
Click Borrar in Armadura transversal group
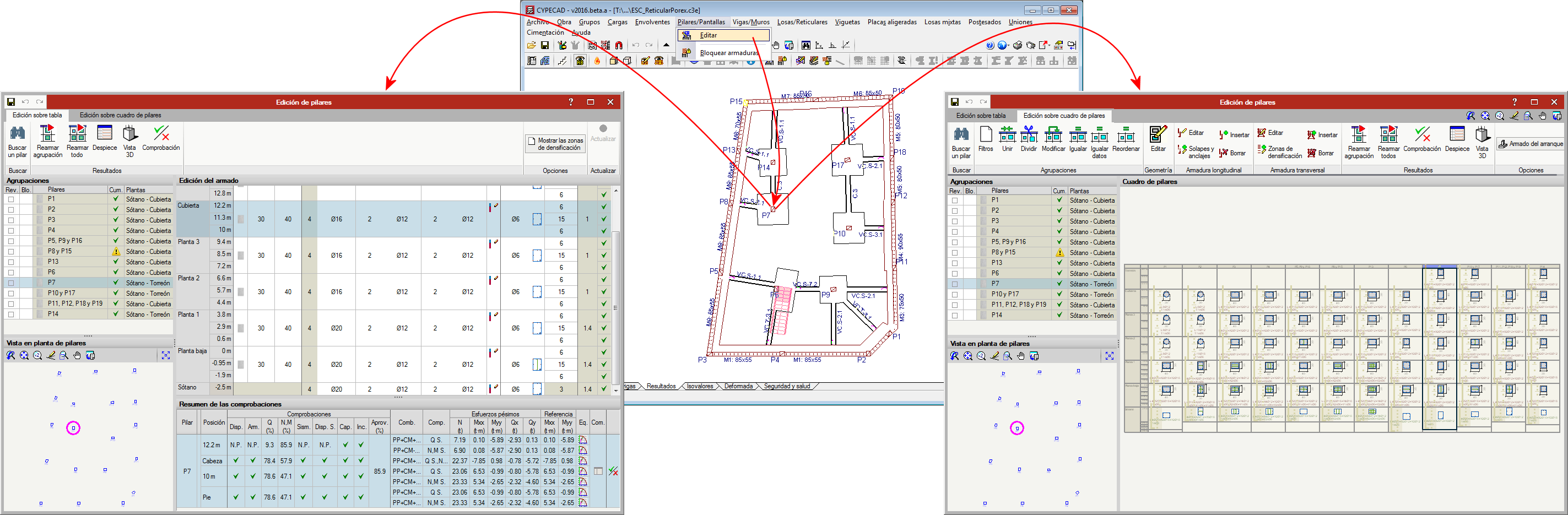point(1320,153)
